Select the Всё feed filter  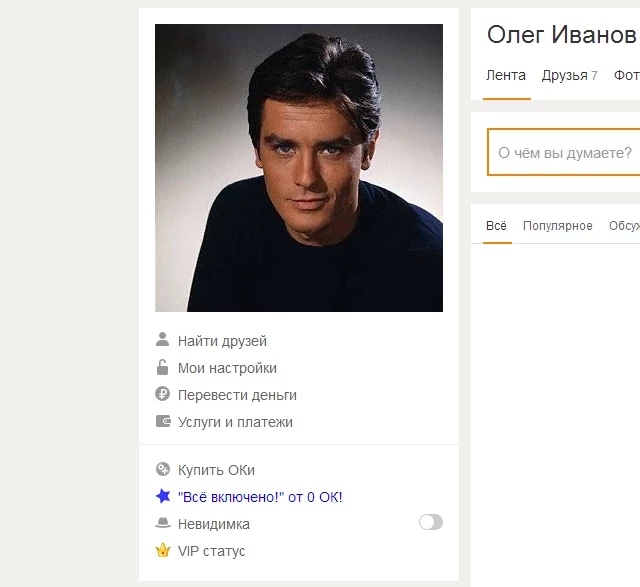(x=496, y=226)
